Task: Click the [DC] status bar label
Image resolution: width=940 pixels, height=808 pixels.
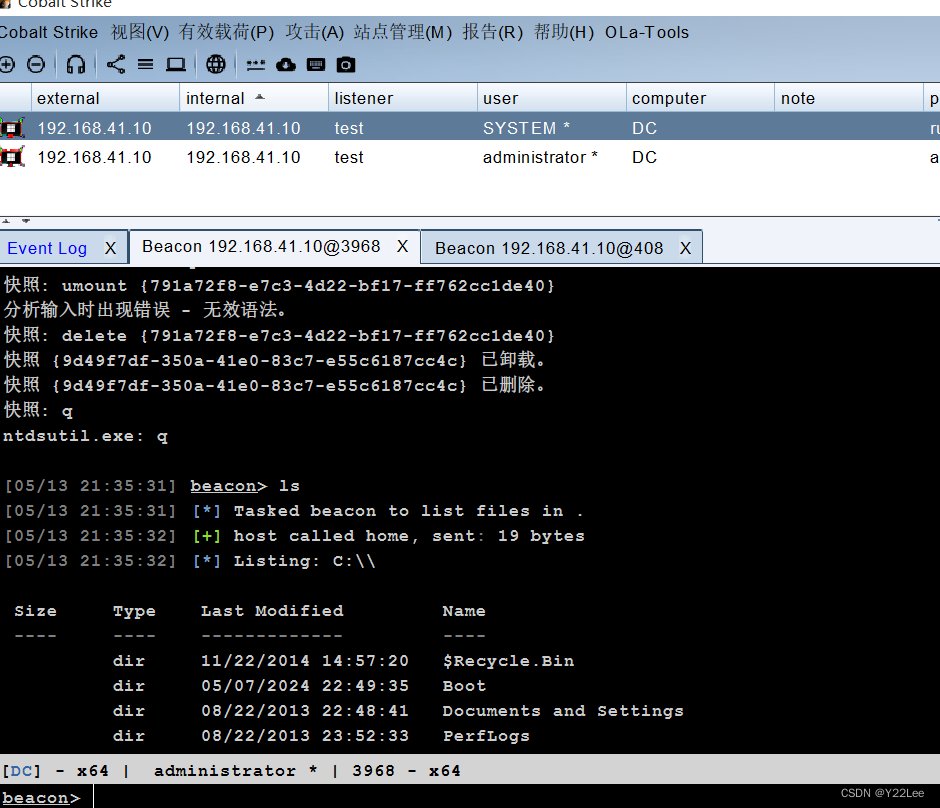Action: 22,770
